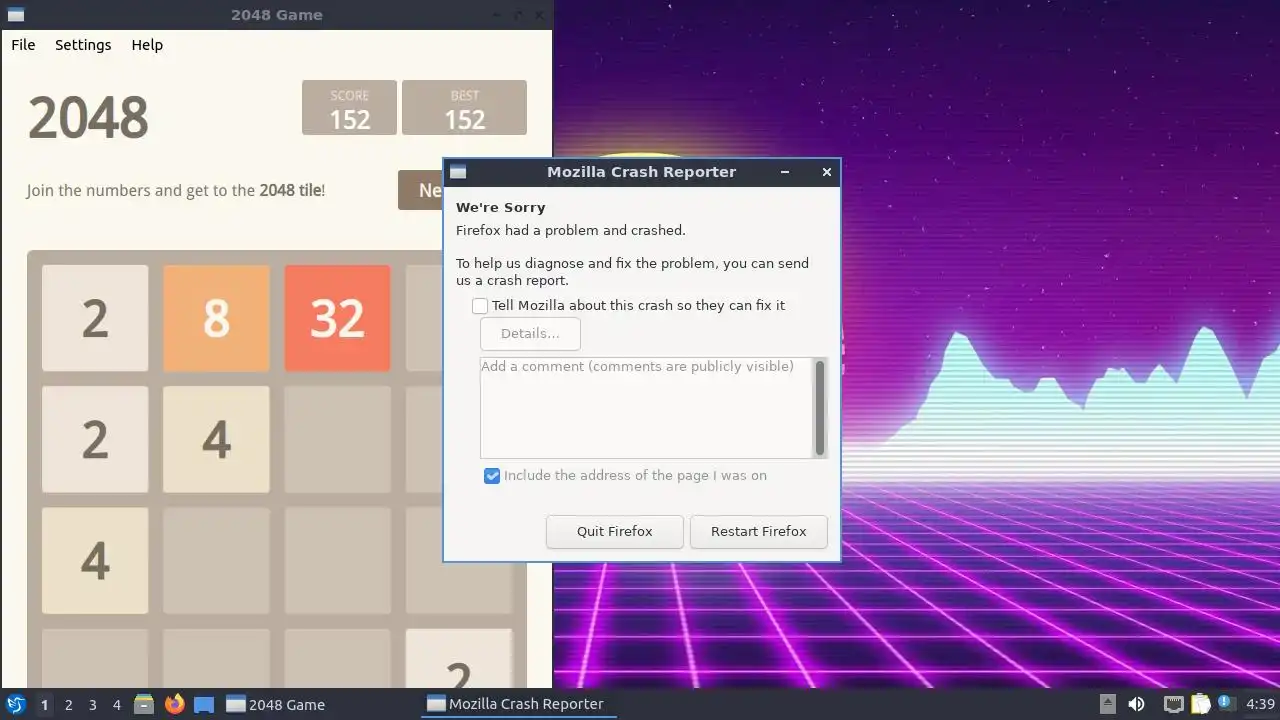Screen dimensions: 1280x720
Task: Click inside the crash comment text box
Action: [x=646, y=408]
